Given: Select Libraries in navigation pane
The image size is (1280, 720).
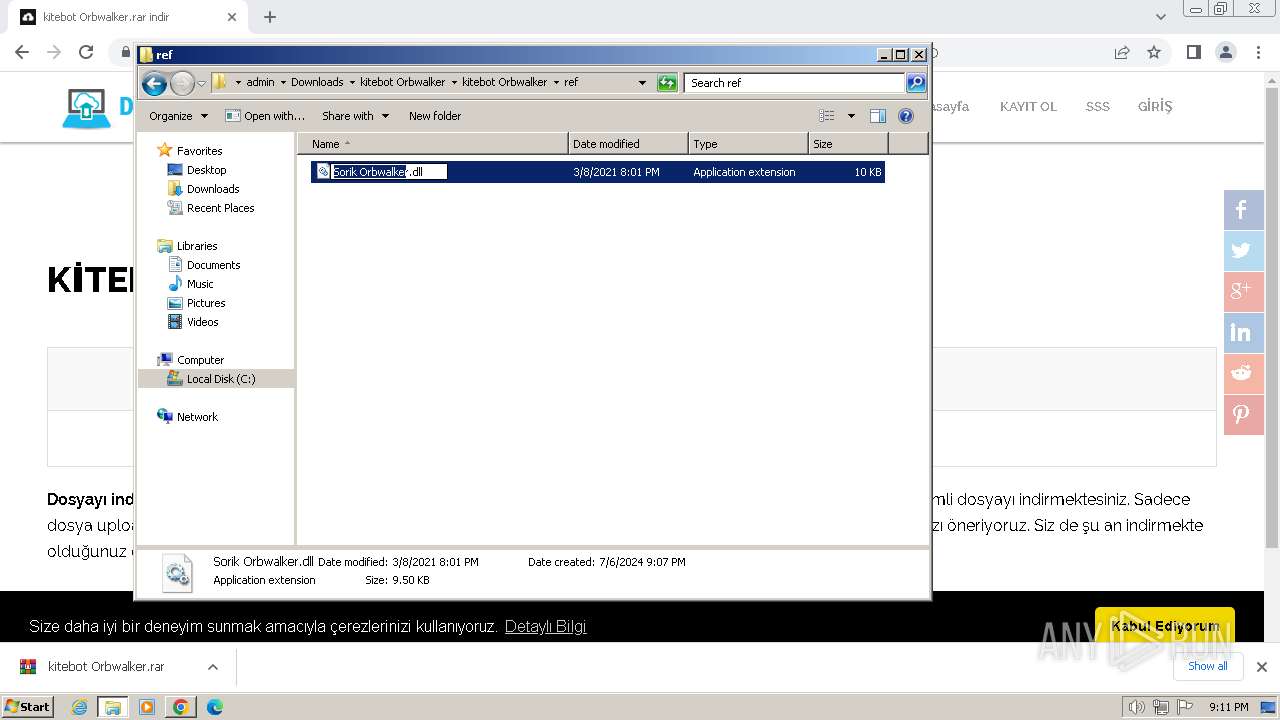Looking at the screenshot, I should click(197, 246).
